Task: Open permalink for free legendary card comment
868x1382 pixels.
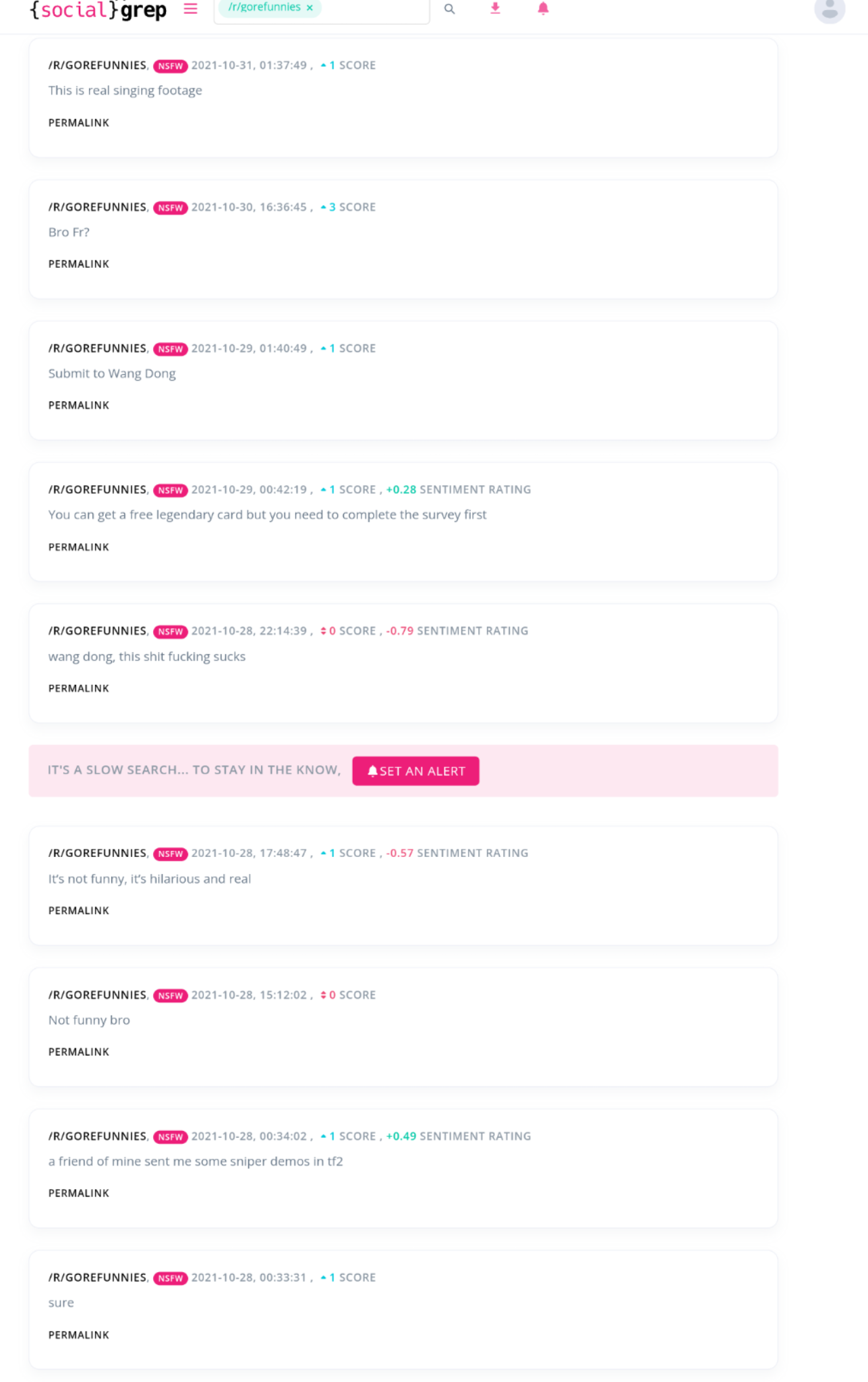Action: click(x=79, y=547)
